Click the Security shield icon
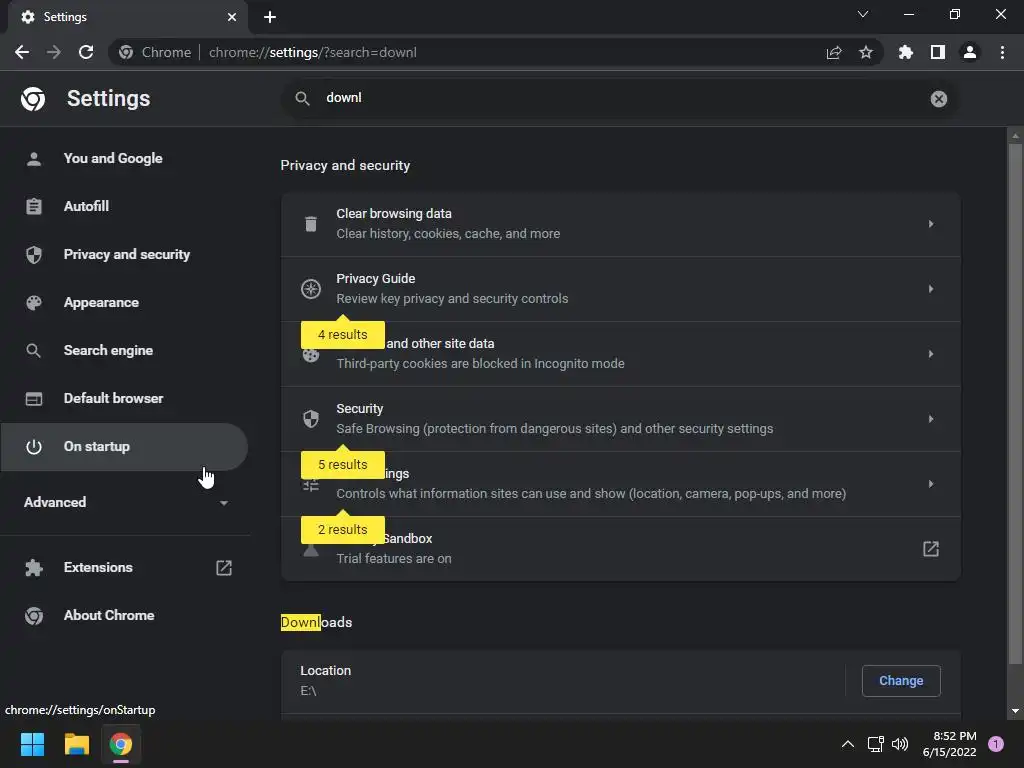Viewport: 1024px width, 768px height. point(311,419)
